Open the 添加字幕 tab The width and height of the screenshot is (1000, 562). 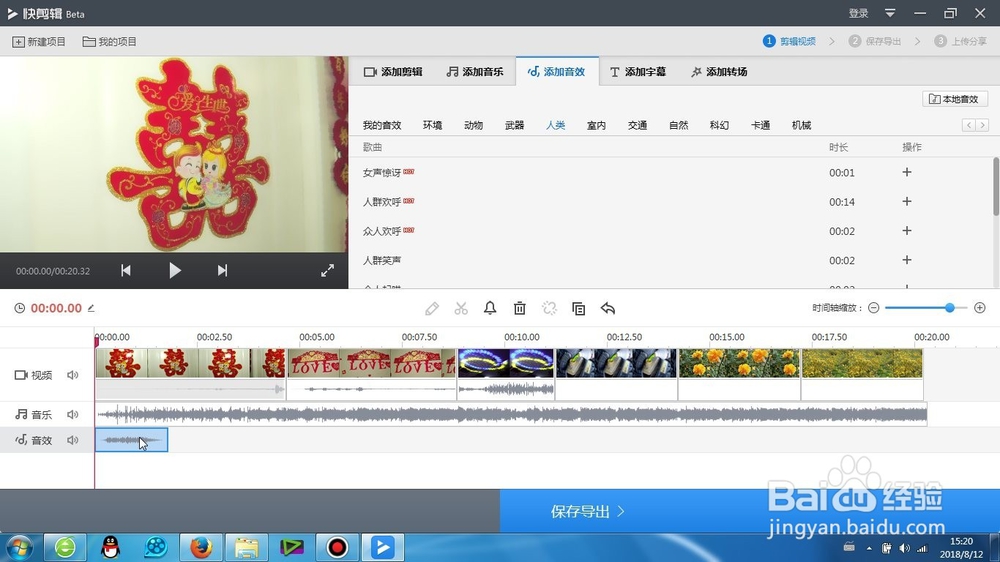click(x=638, y=71)
